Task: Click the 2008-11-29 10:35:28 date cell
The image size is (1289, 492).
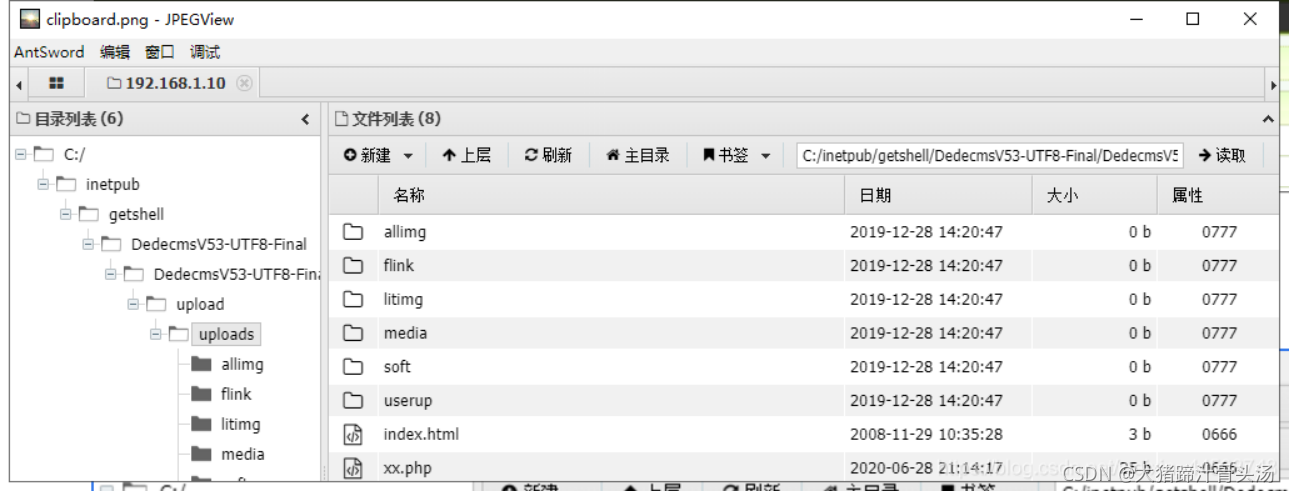Action: [926, 434]
